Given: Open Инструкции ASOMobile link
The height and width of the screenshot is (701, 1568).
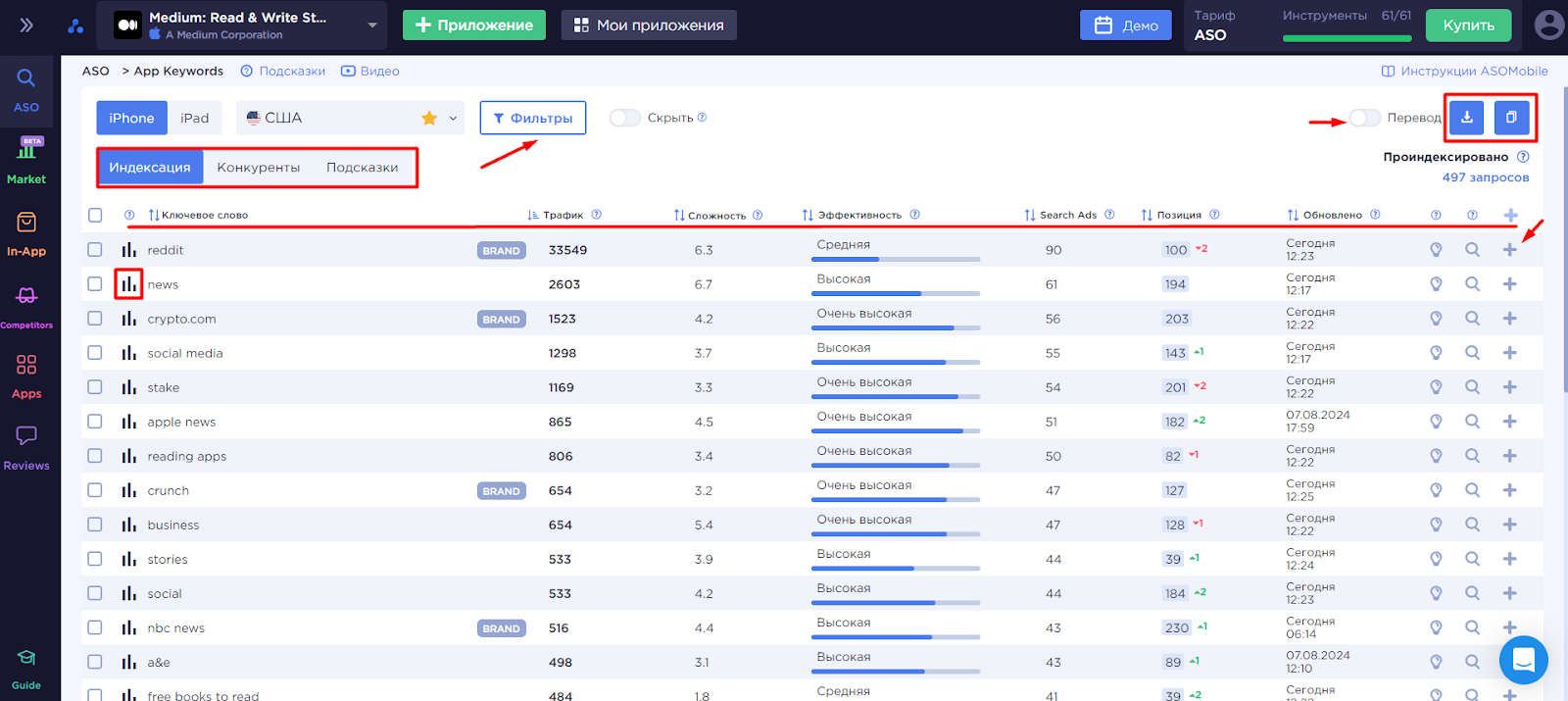Looking at the screenshot, I should 1465,71.
